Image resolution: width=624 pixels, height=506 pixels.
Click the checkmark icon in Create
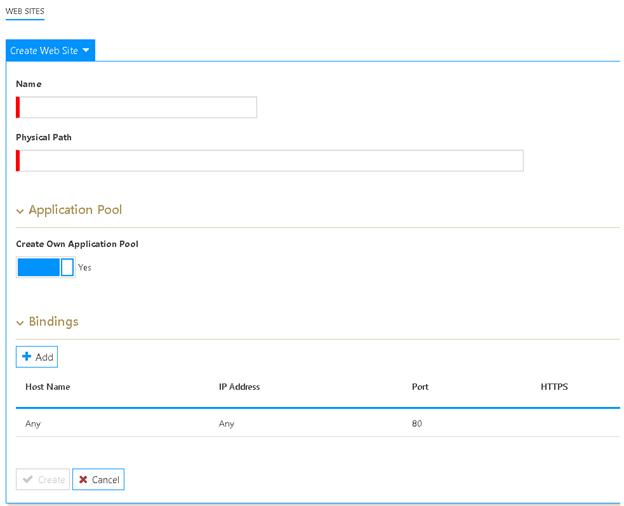(x=27, y=479)
